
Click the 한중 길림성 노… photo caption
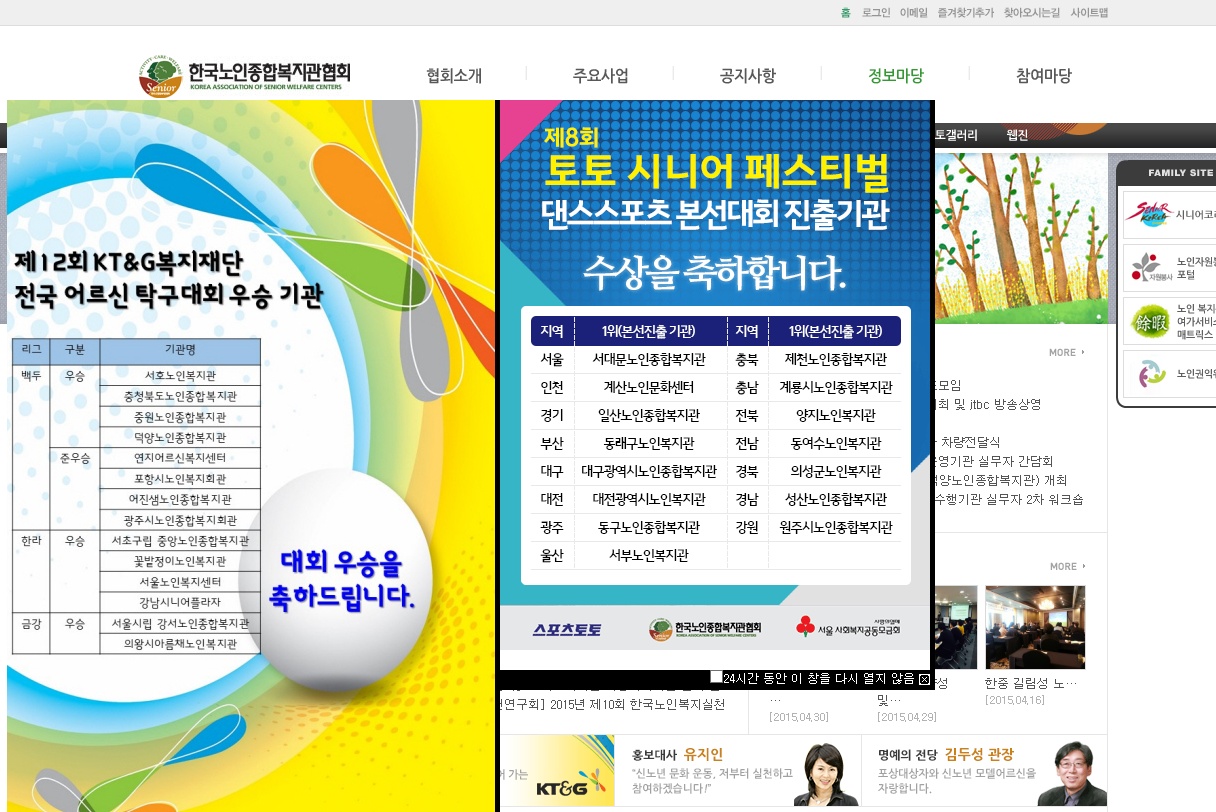1030,683
